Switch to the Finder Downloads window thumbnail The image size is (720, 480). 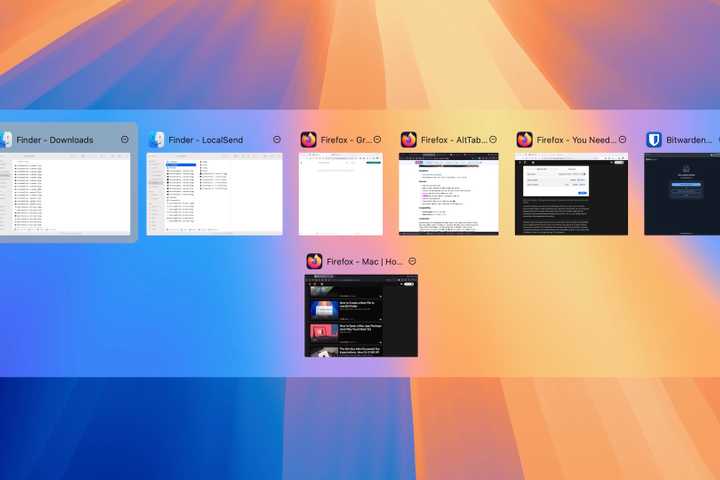click(x=66, y=194)
